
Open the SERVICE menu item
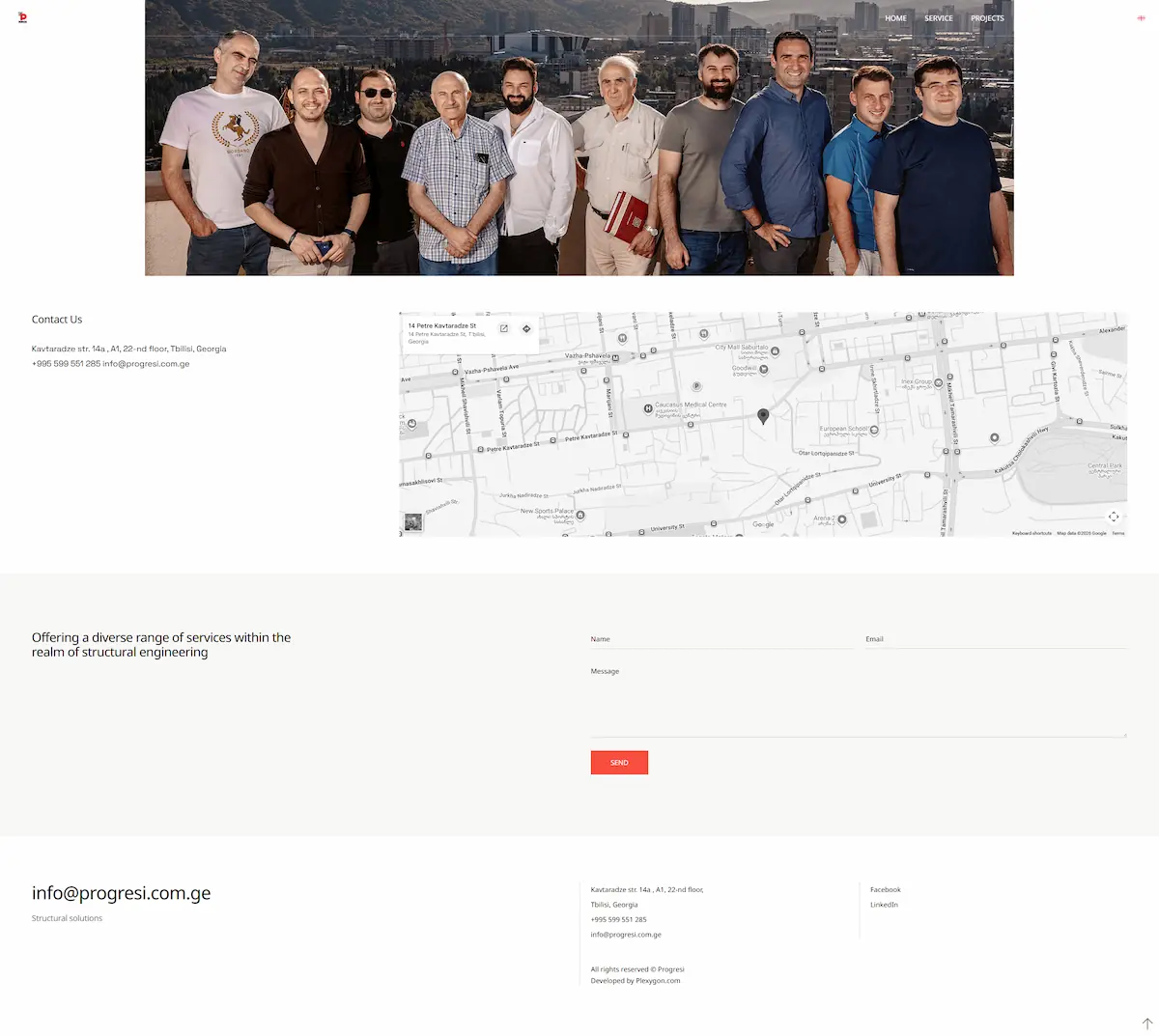coord(939,18)
